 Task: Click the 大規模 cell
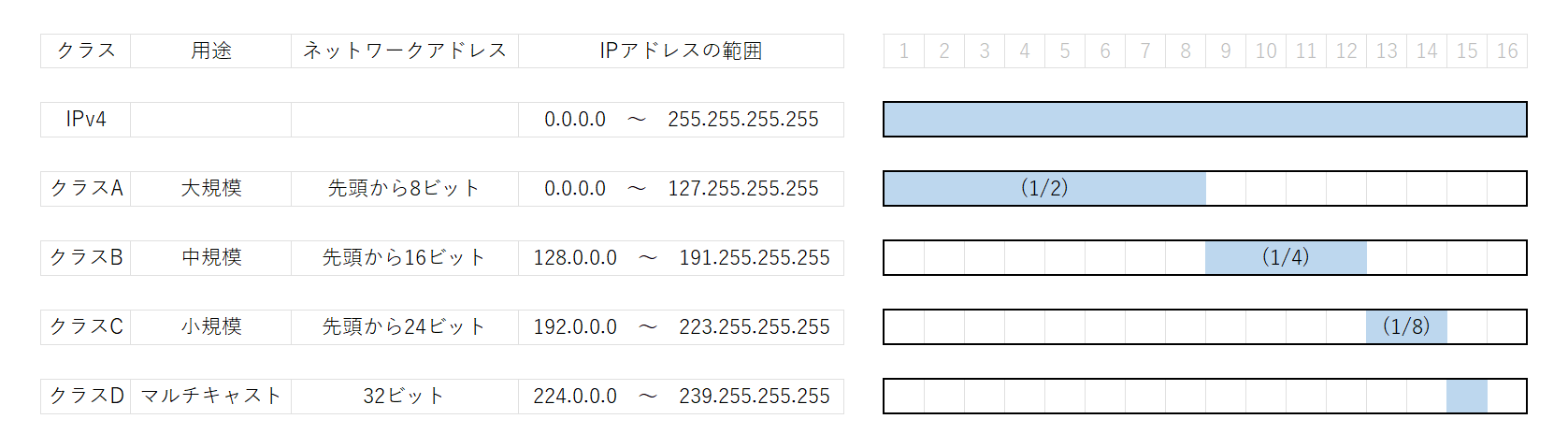211,189
